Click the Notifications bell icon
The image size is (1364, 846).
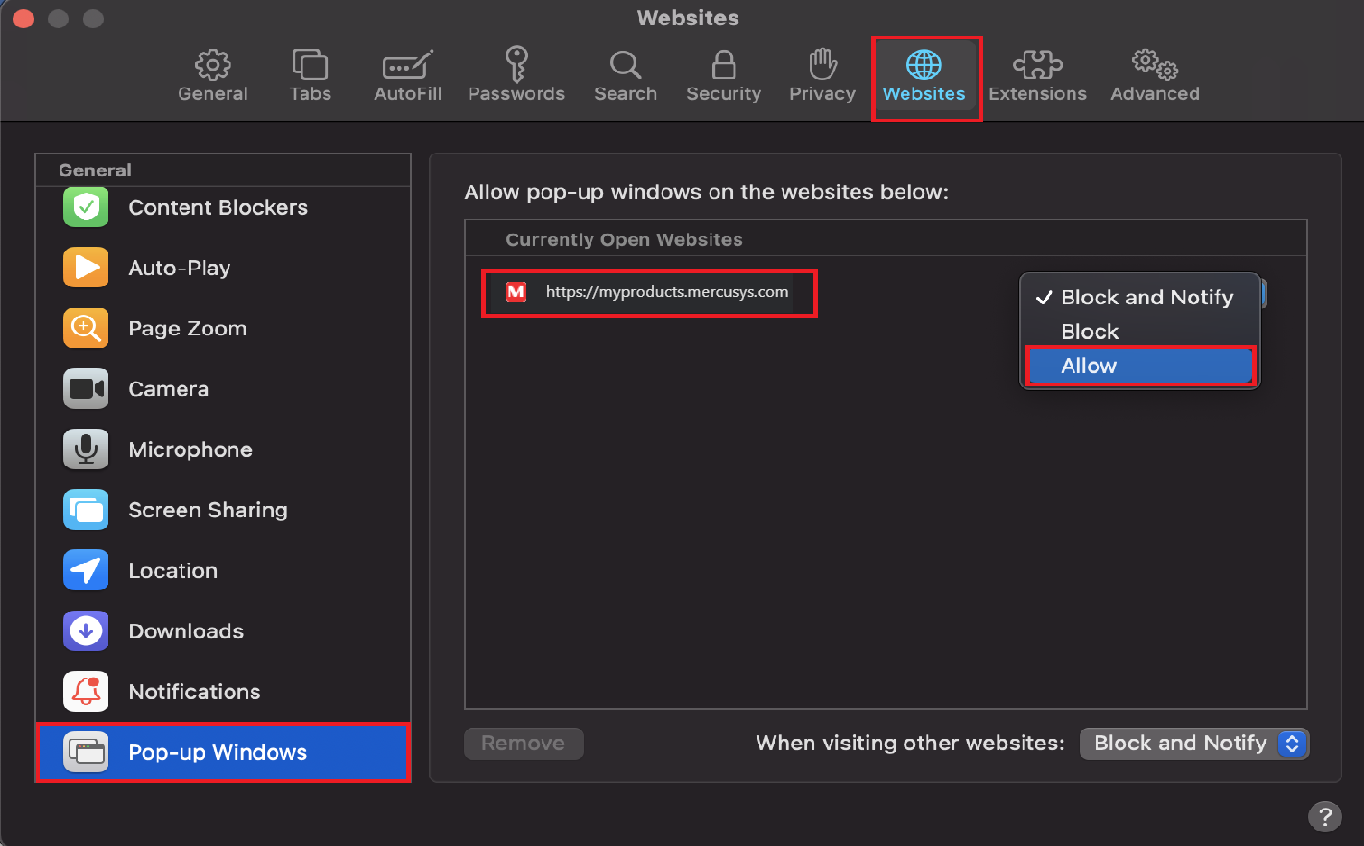[x=85, y=691]
